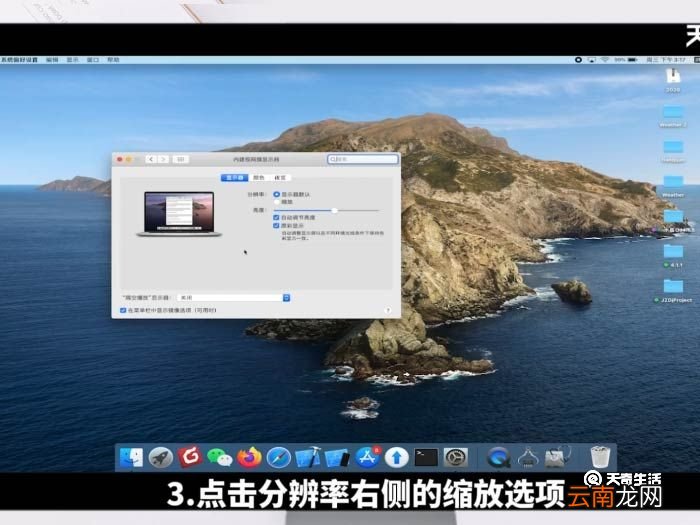Switch to the 颜色 tab

(x=259, y=178)
